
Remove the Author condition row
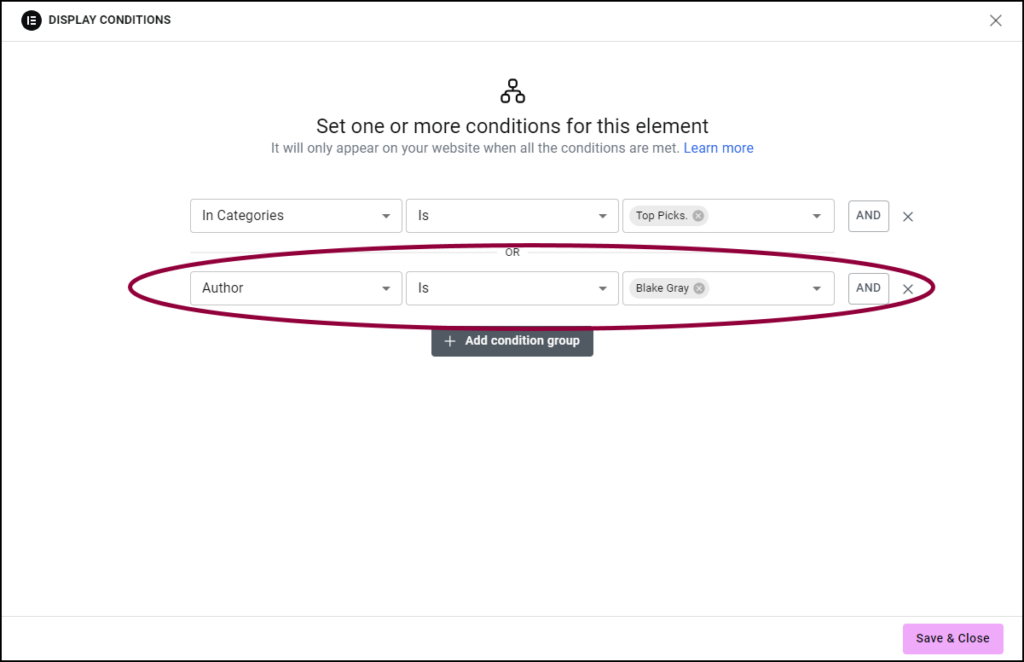tap(908, 288)
